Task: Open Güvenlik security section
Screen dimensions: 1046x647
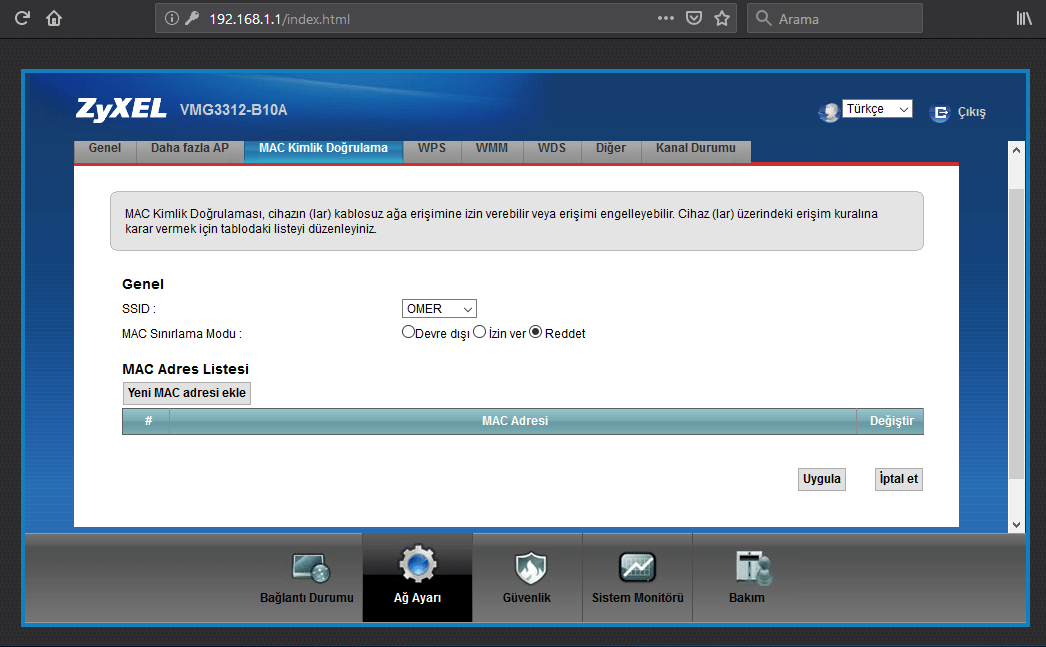Action: pyautogui.click(x=527, y=578)
